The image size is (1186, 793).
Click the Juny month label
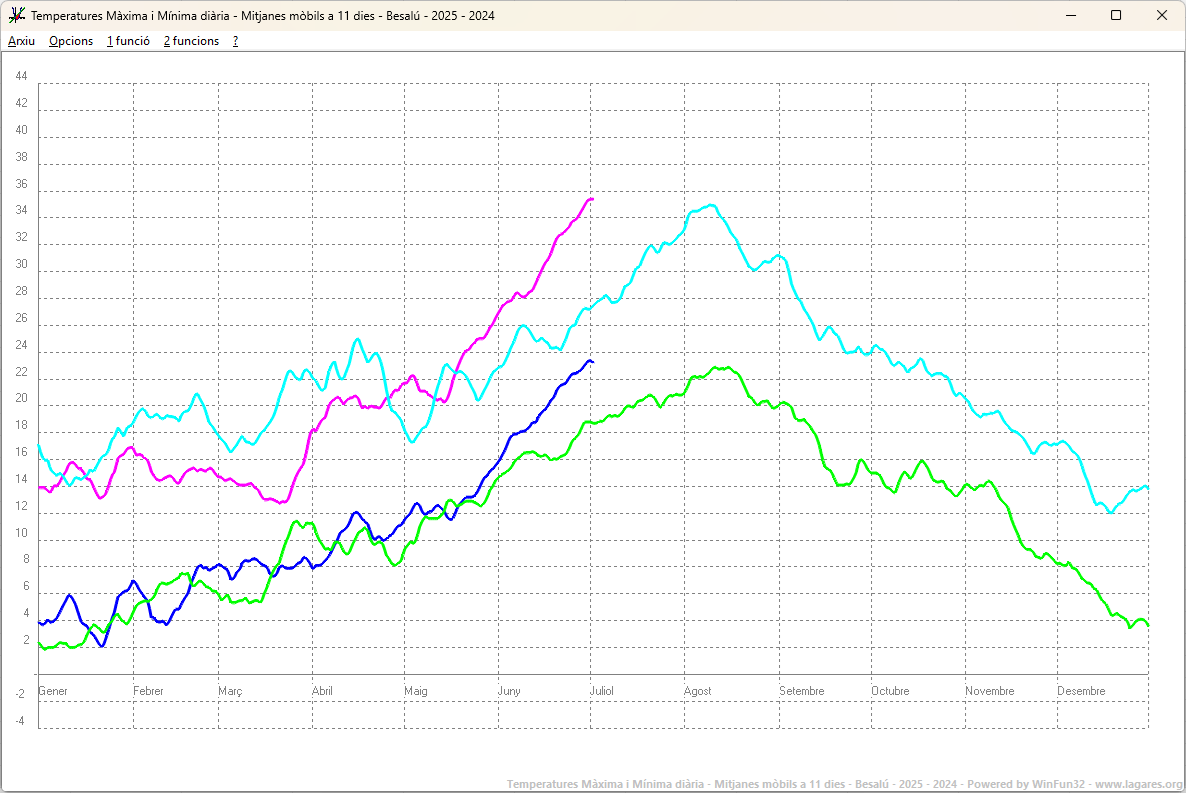coord(509,691)
